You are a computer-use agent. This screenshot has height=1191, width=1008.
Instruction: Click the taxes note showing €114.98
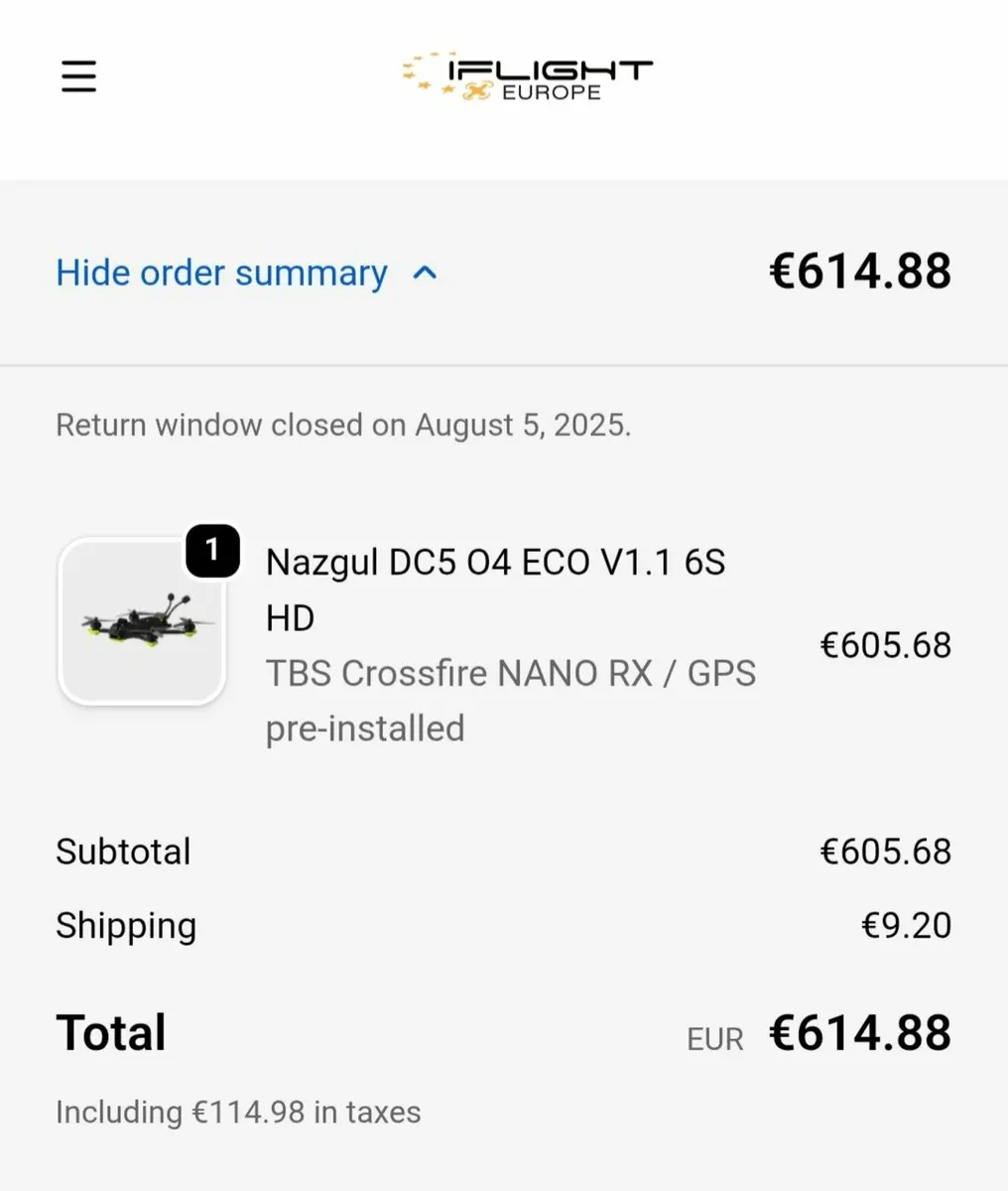click(x=238, y=1112)
